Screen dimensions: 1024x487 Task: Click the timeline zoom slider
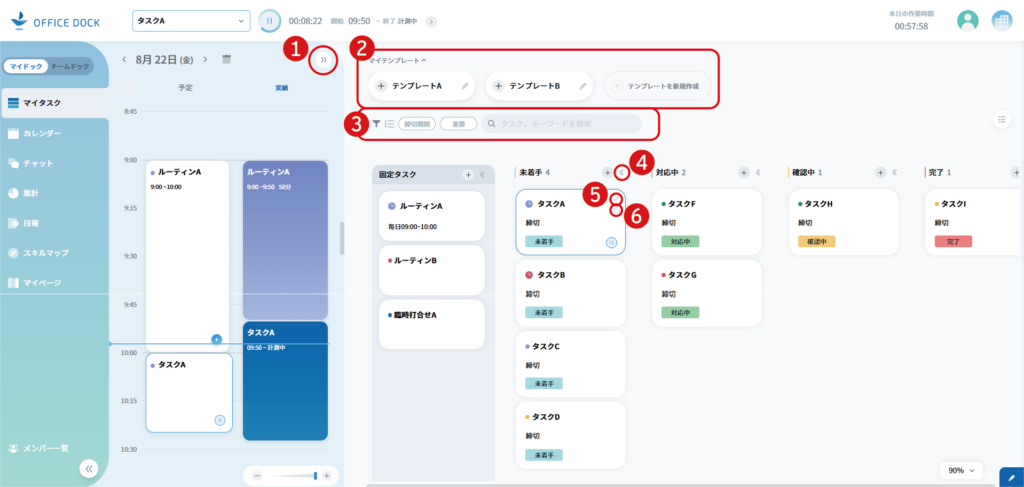[x=295, y=475]
